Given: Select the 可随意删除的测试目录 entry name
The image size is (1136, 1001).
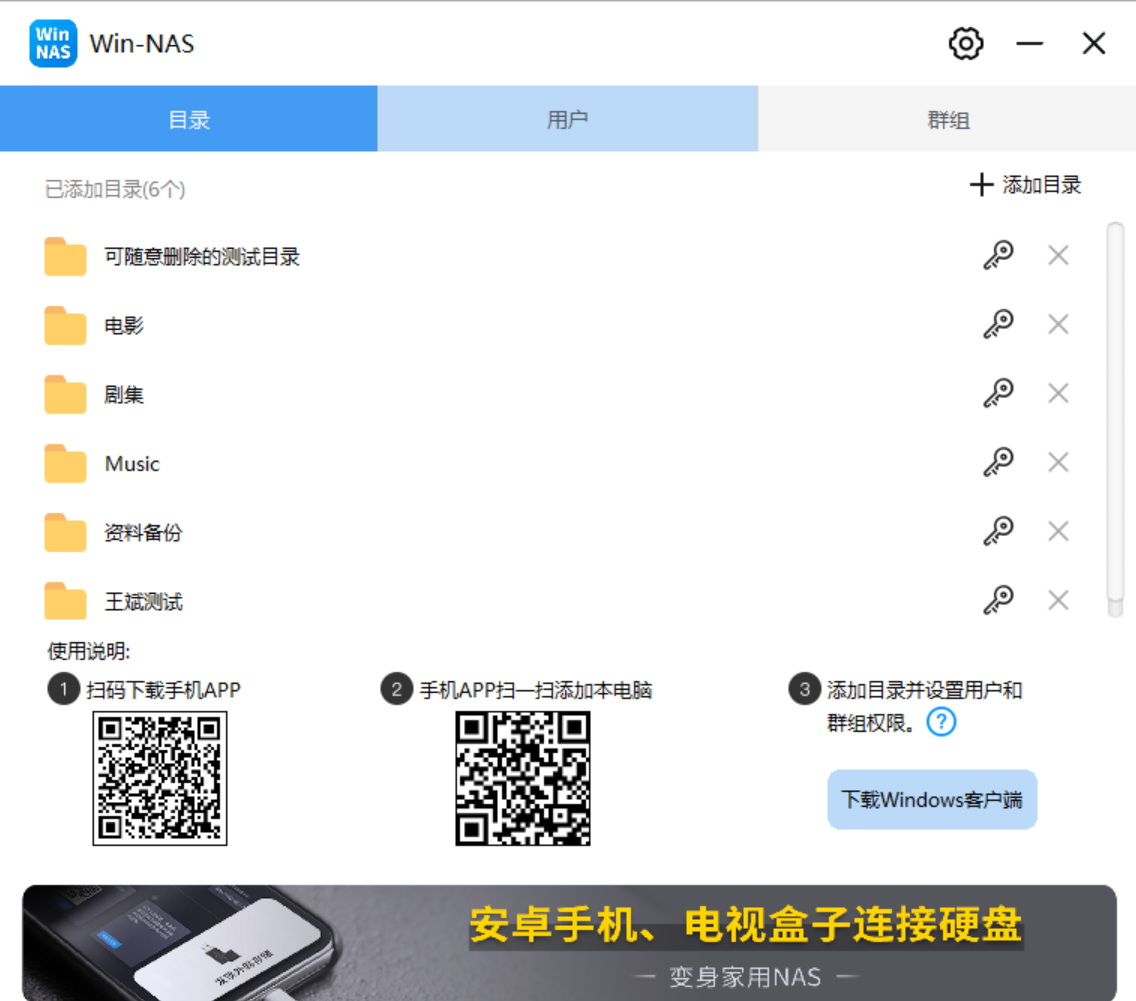Looking at the screenshot, I should pyautogui.click(x=201, y=256).
